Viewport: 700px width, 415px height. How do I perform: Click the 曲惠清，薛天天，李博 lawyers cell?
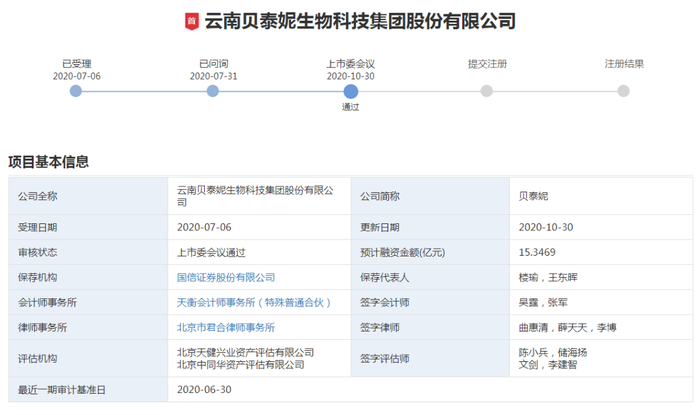point(601,327)
